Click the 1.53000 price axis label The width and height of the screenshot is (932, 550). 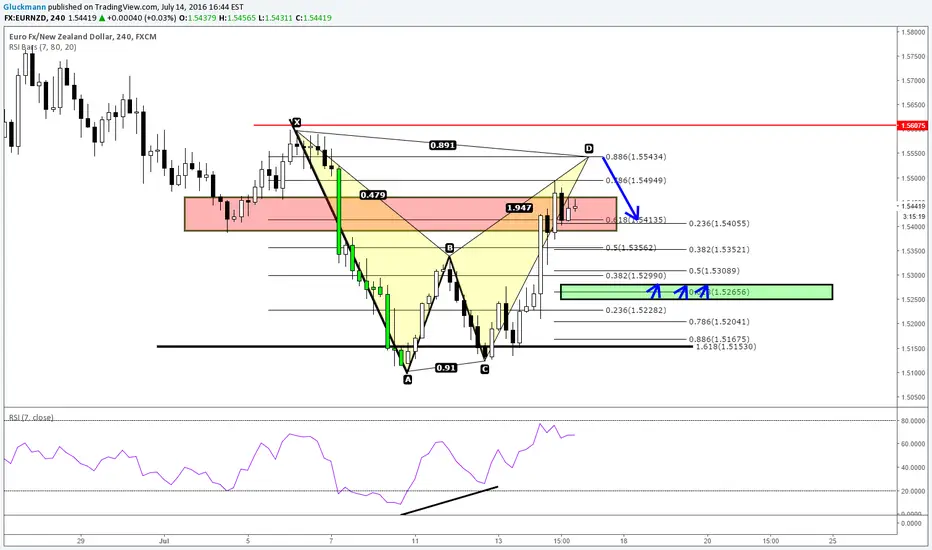click(913, 276)
